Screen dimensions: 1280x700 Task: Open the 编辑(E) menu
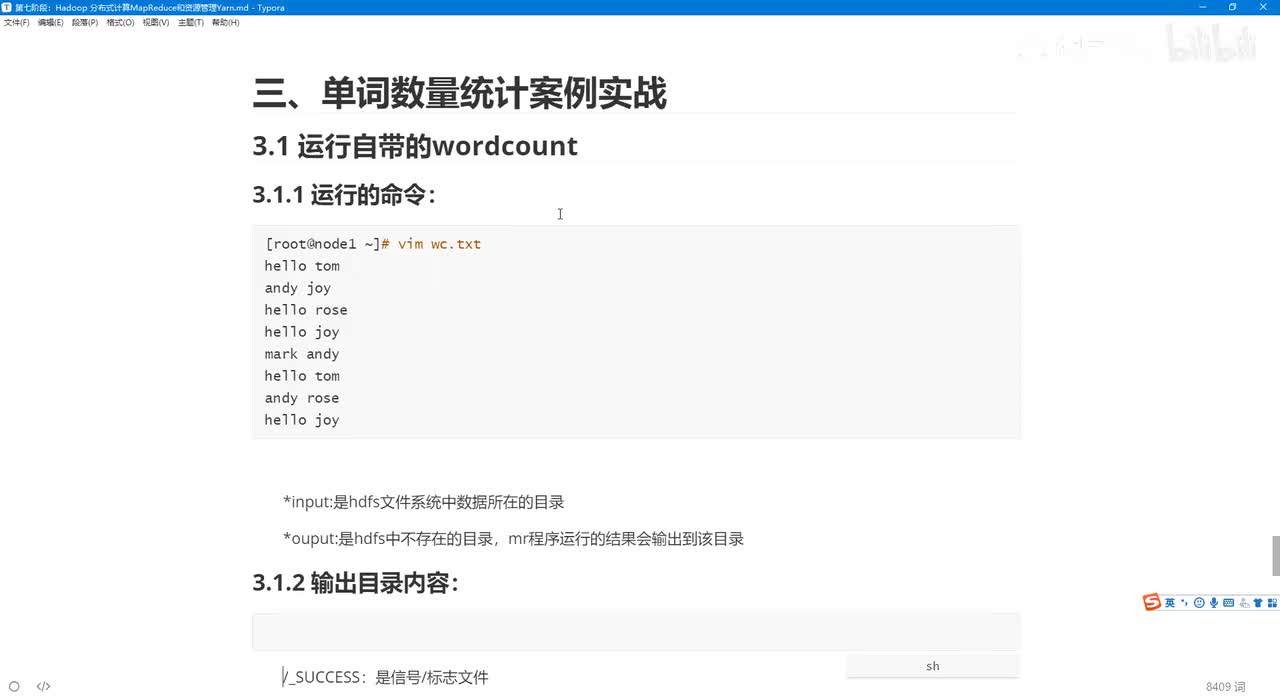tap(50, 22)
